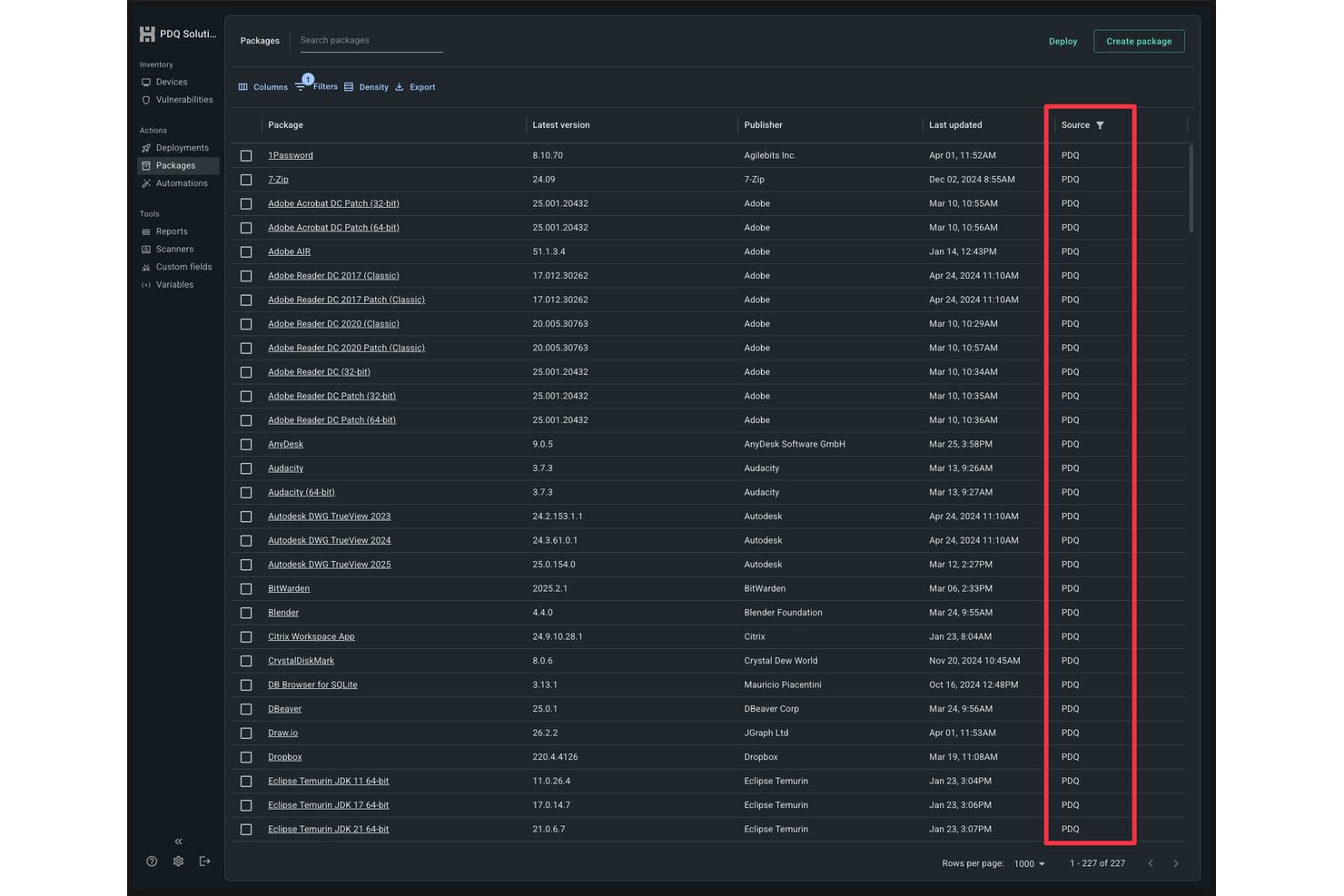The image size is (1344, 896).
Task: Open DB Browser for SQLite link
Action: pos(312,684)
